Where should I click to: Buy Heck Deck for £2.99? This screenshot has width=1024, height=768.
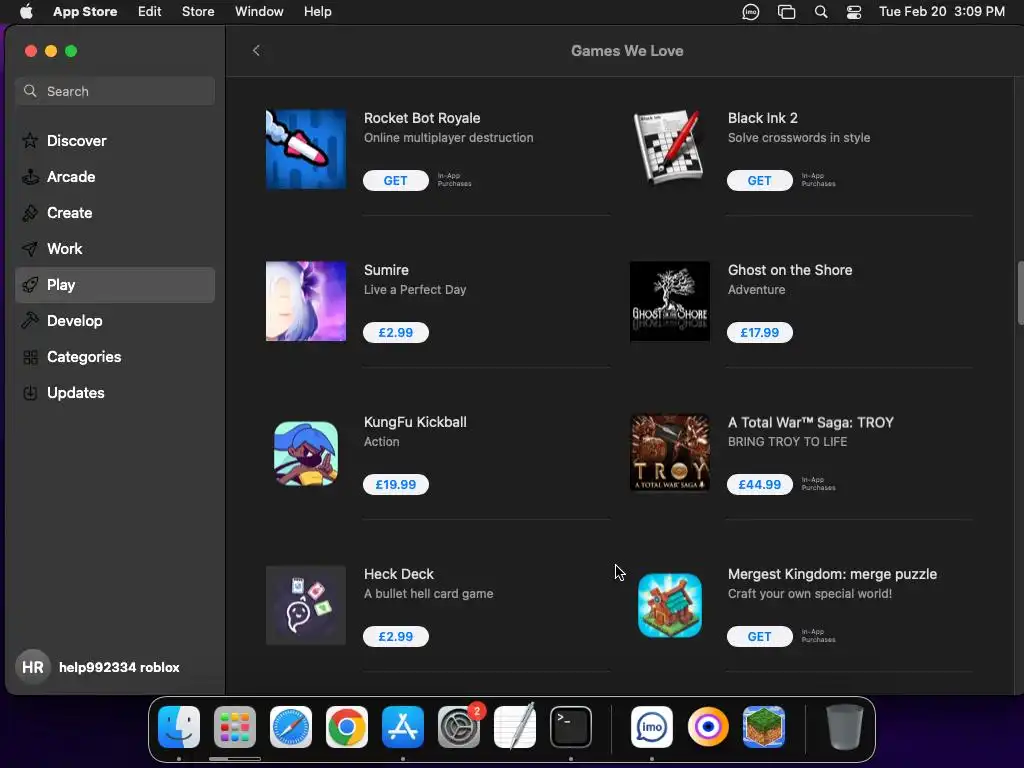pyautogui.click(x=396, y=637)
